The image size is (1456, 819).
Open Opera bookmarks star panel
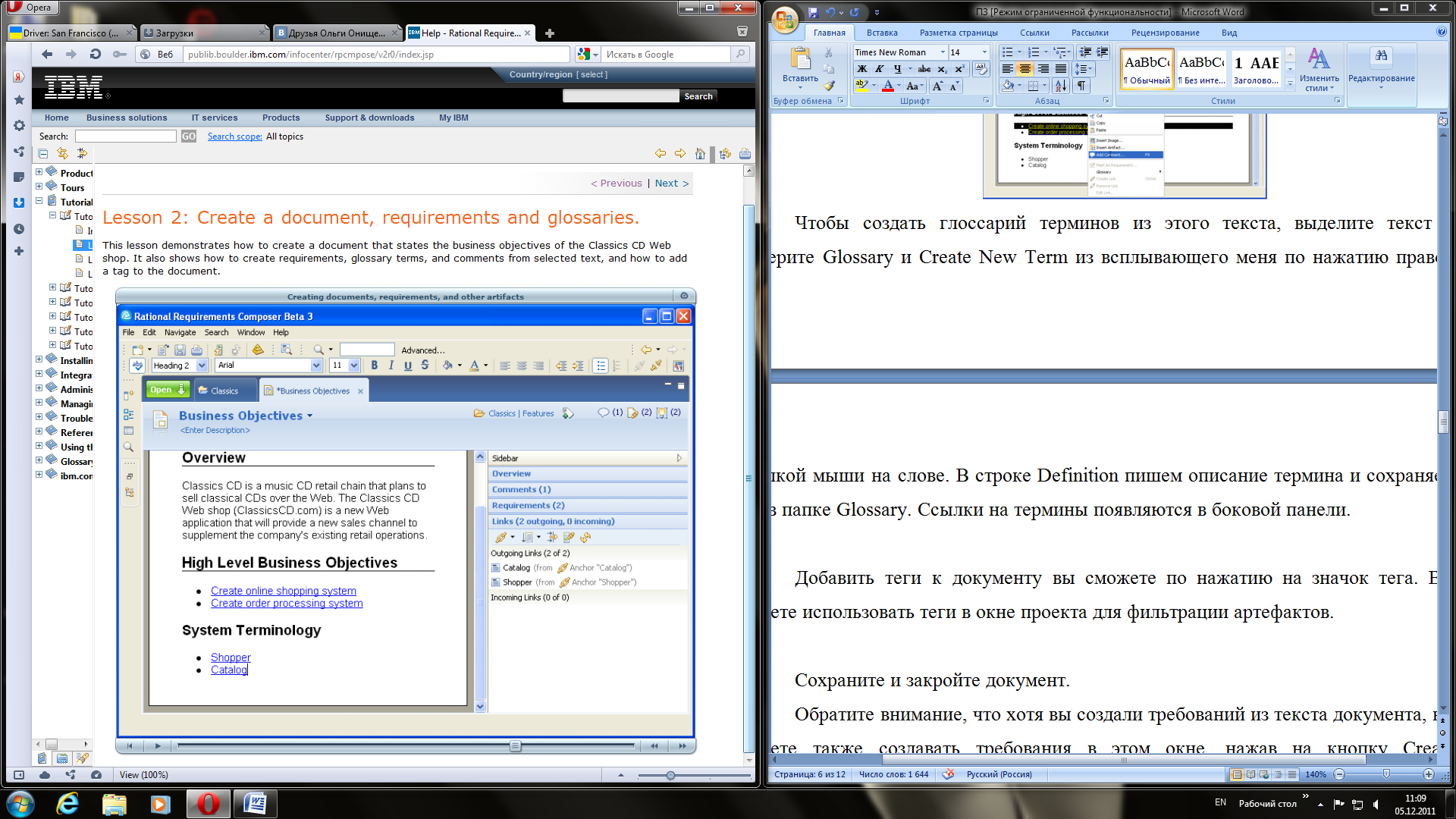click(19, 100)
